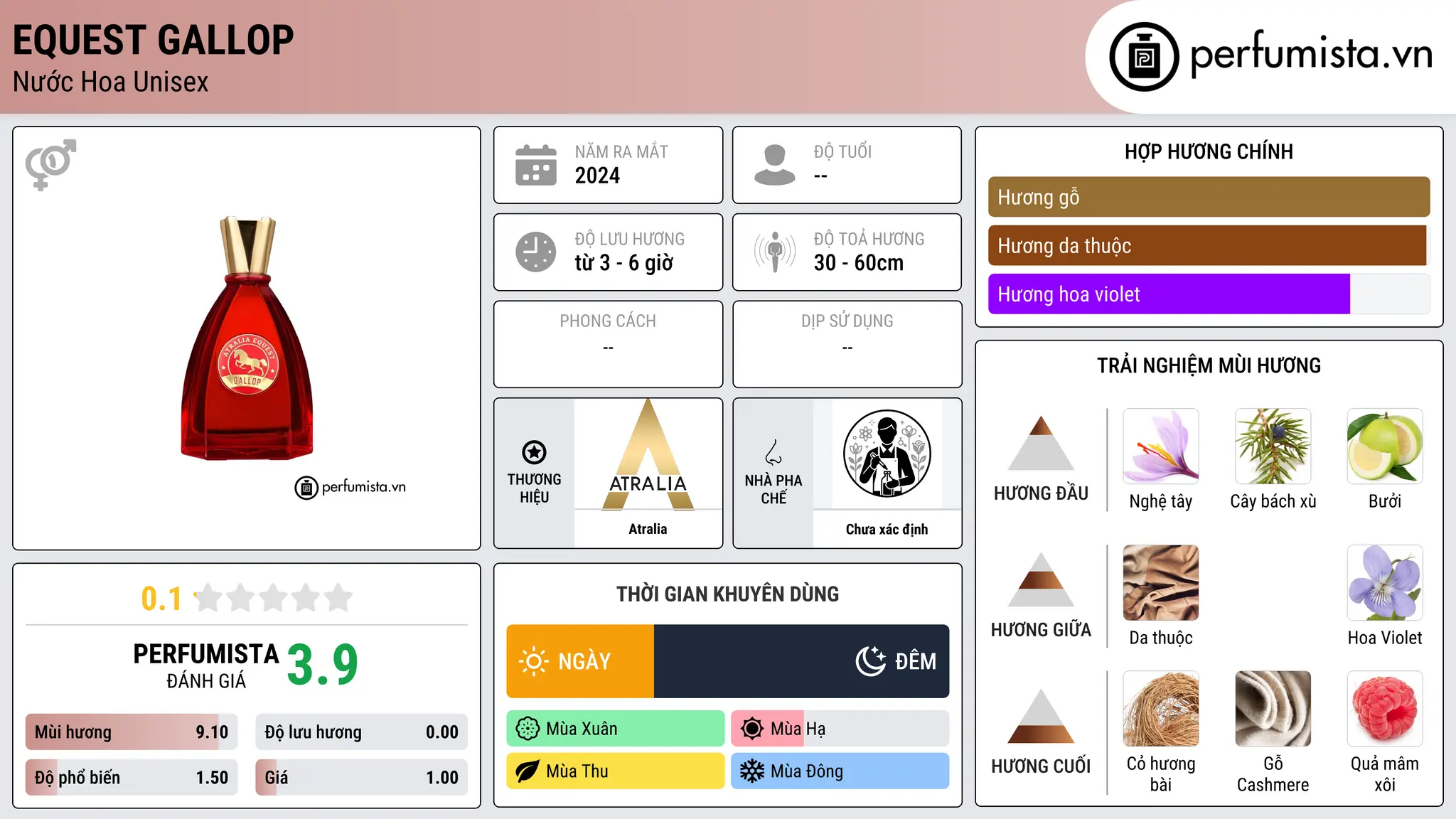Open the Hoa Violet note image
Screen dimensions: 1456x819
(1385, 583)
